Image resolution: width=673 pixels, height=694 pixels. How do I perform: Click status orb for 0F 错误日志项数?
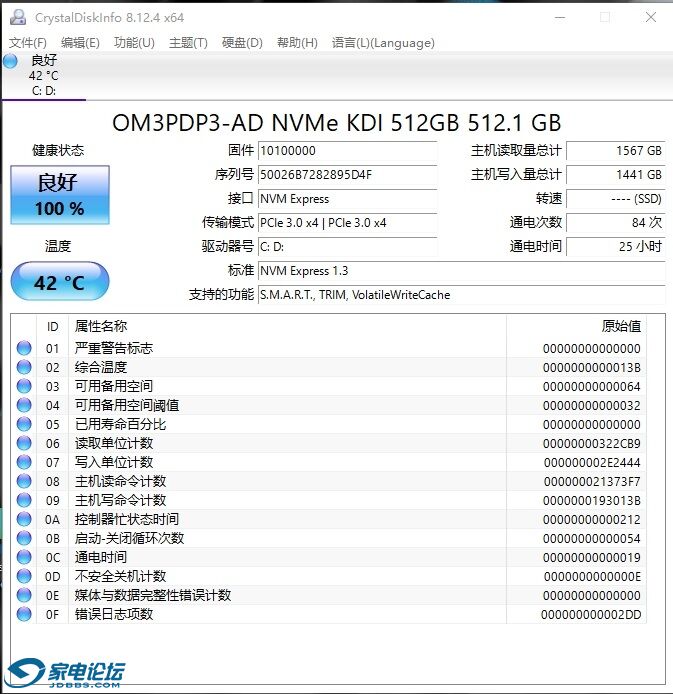24,614
